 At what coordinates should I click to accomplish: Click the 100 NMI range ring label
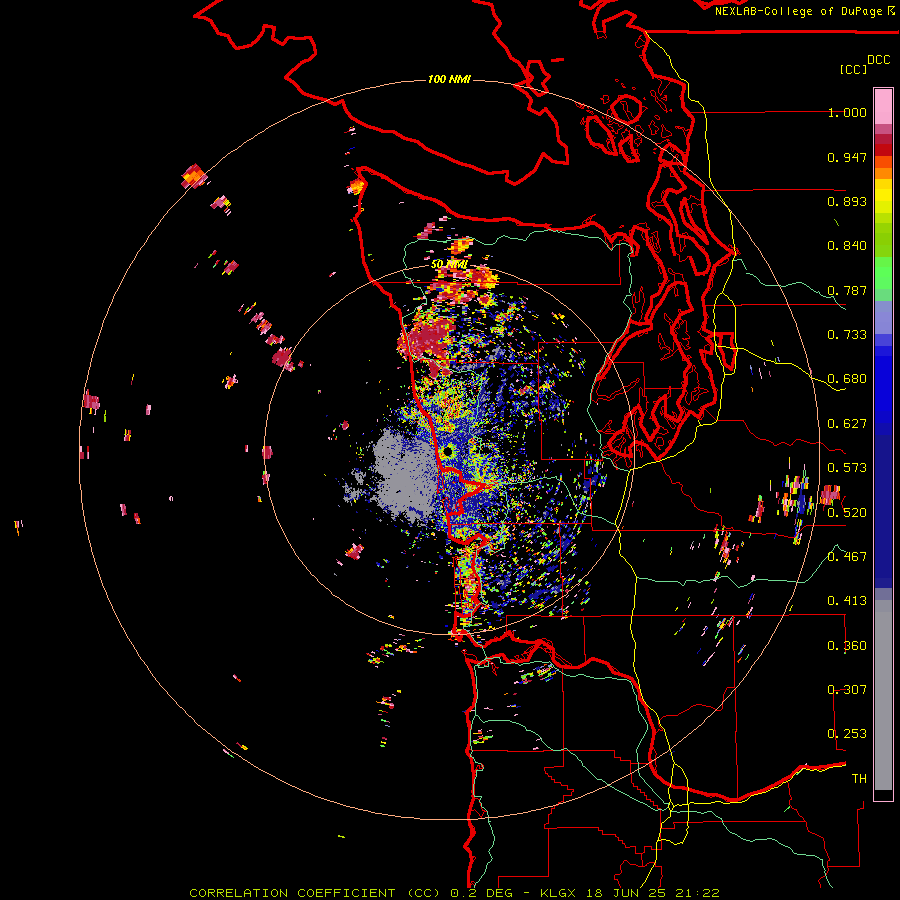pos(449,79)
